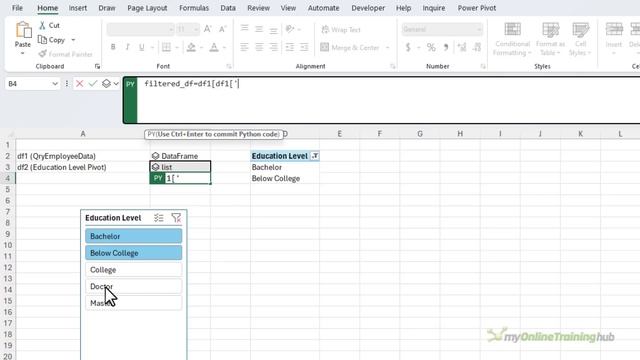Click Merge & Center button
Screen dimensions: 640x360
pyautogui.click(x=350, y=47)
